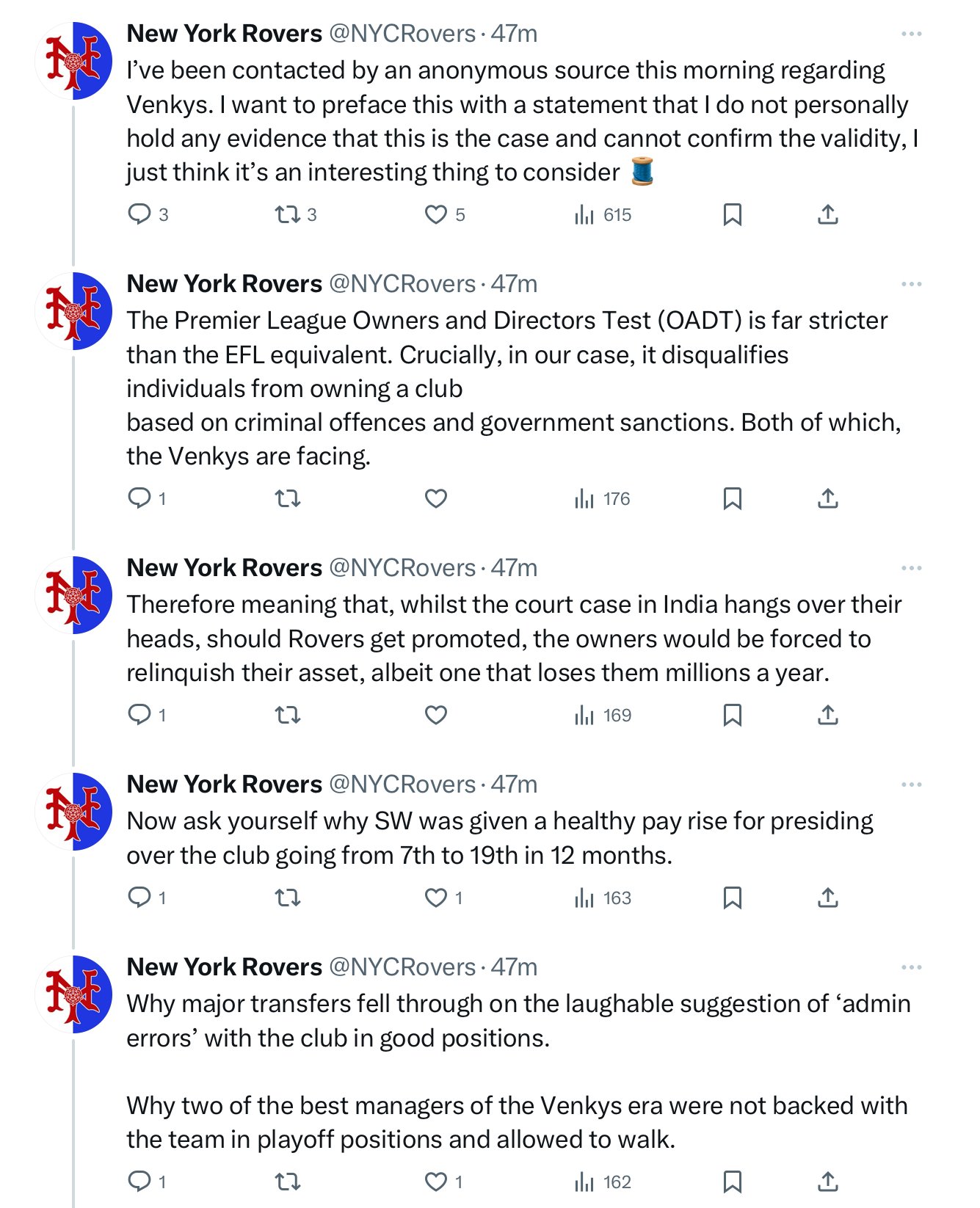View analytics showing 615 views
980x1208 pixels.
pyautogui.click(x=602, y=214)
